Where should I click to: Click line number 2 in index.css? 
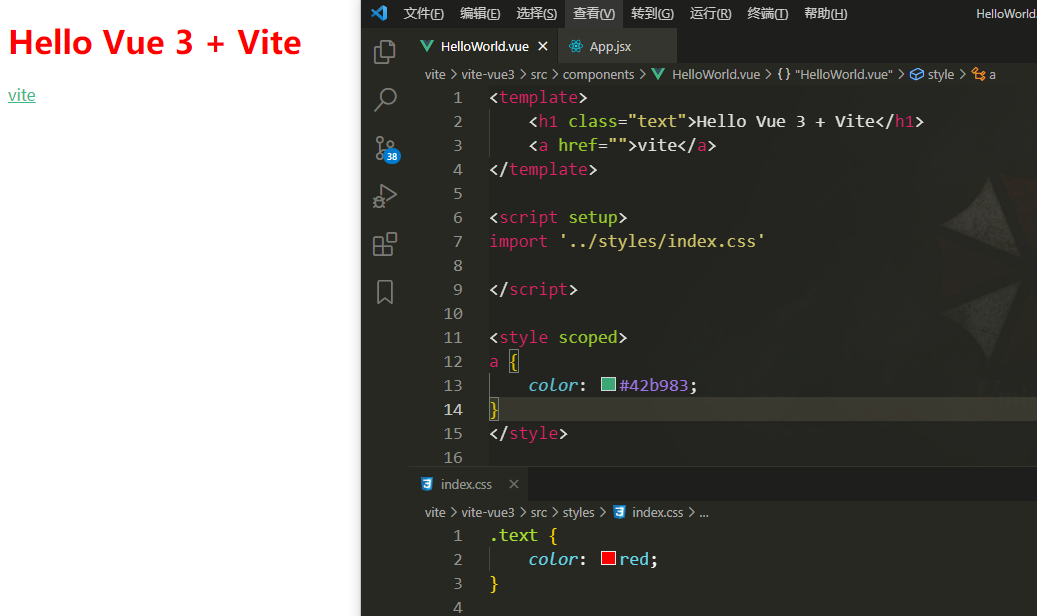click(x=458, y=559)
